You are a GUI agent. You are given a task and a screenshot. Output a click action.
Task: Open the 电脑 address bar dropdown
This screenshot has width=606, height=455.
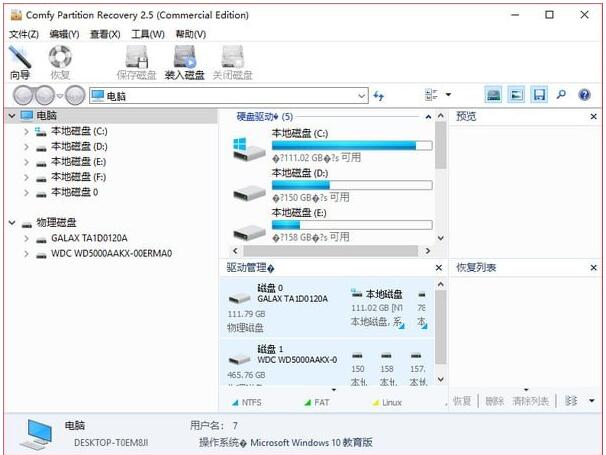click(362, 95)
